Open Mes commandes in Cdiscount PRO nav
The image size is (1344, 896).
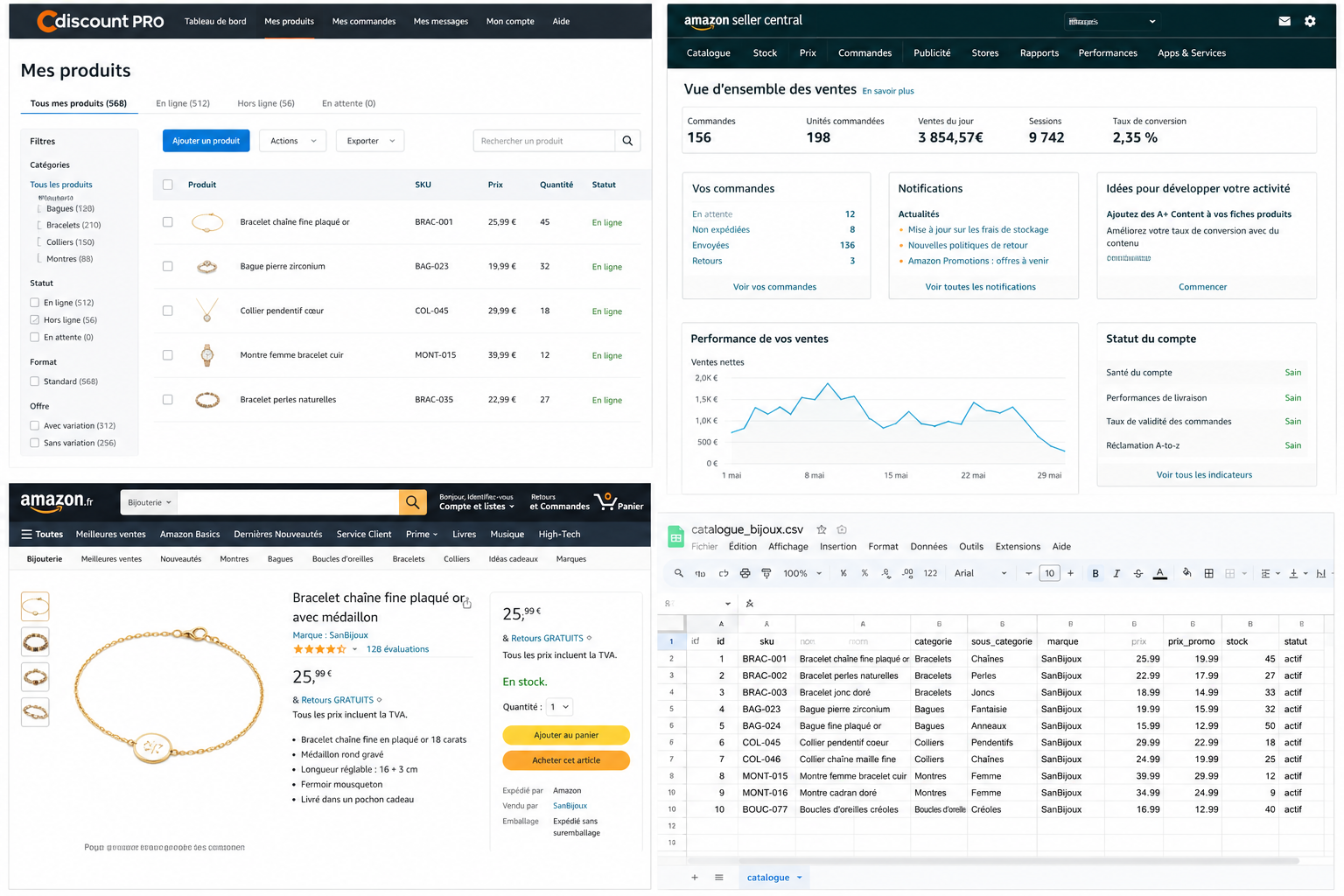[x=364, y=21]
